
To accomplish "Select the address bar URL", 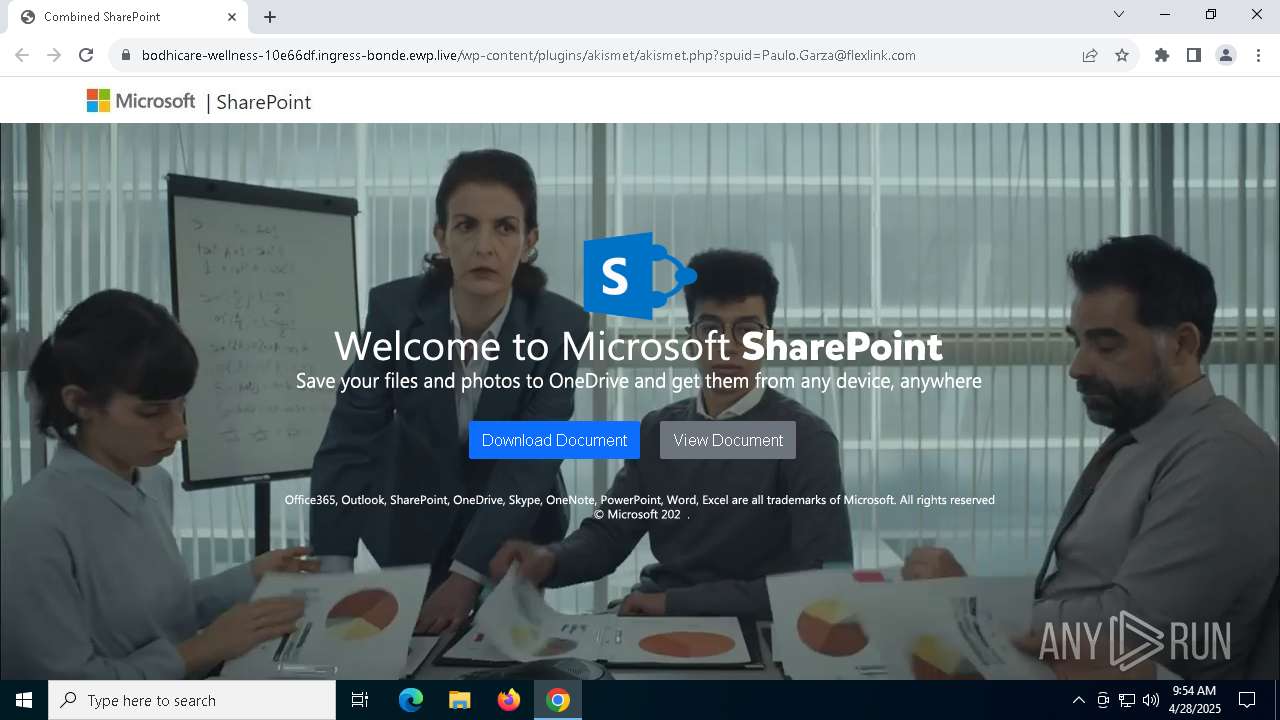I will coord(529,55).
